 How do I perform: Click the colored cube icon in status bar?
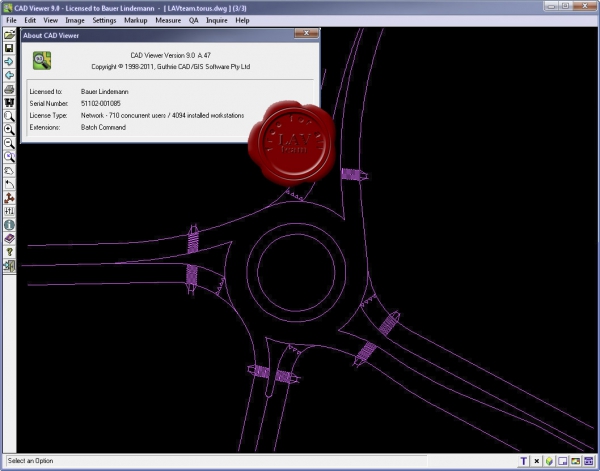[549, 461]
